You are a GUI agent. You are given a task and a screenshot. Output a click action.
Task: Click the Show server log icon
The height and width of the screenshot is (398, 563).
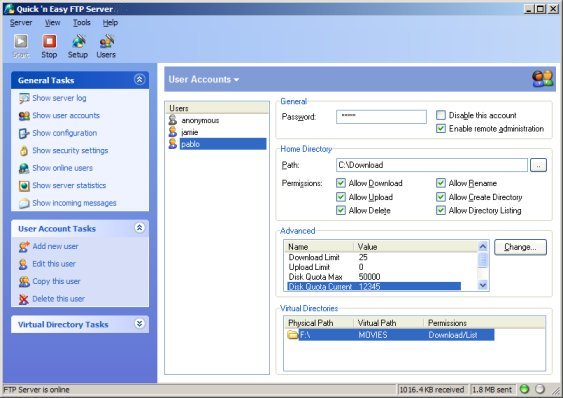click(24, 98)
